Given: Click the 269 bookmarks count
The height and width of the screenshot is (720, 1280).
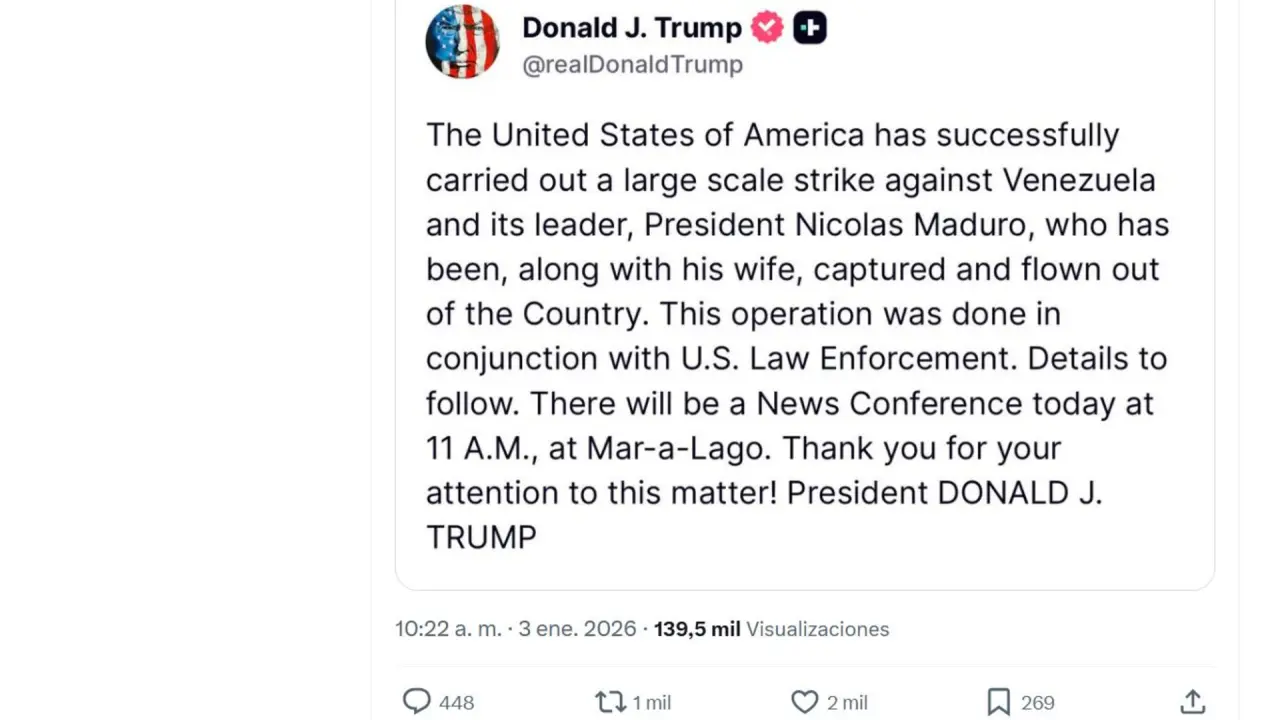Looking at the screenshot, I should pos(1037,703).
